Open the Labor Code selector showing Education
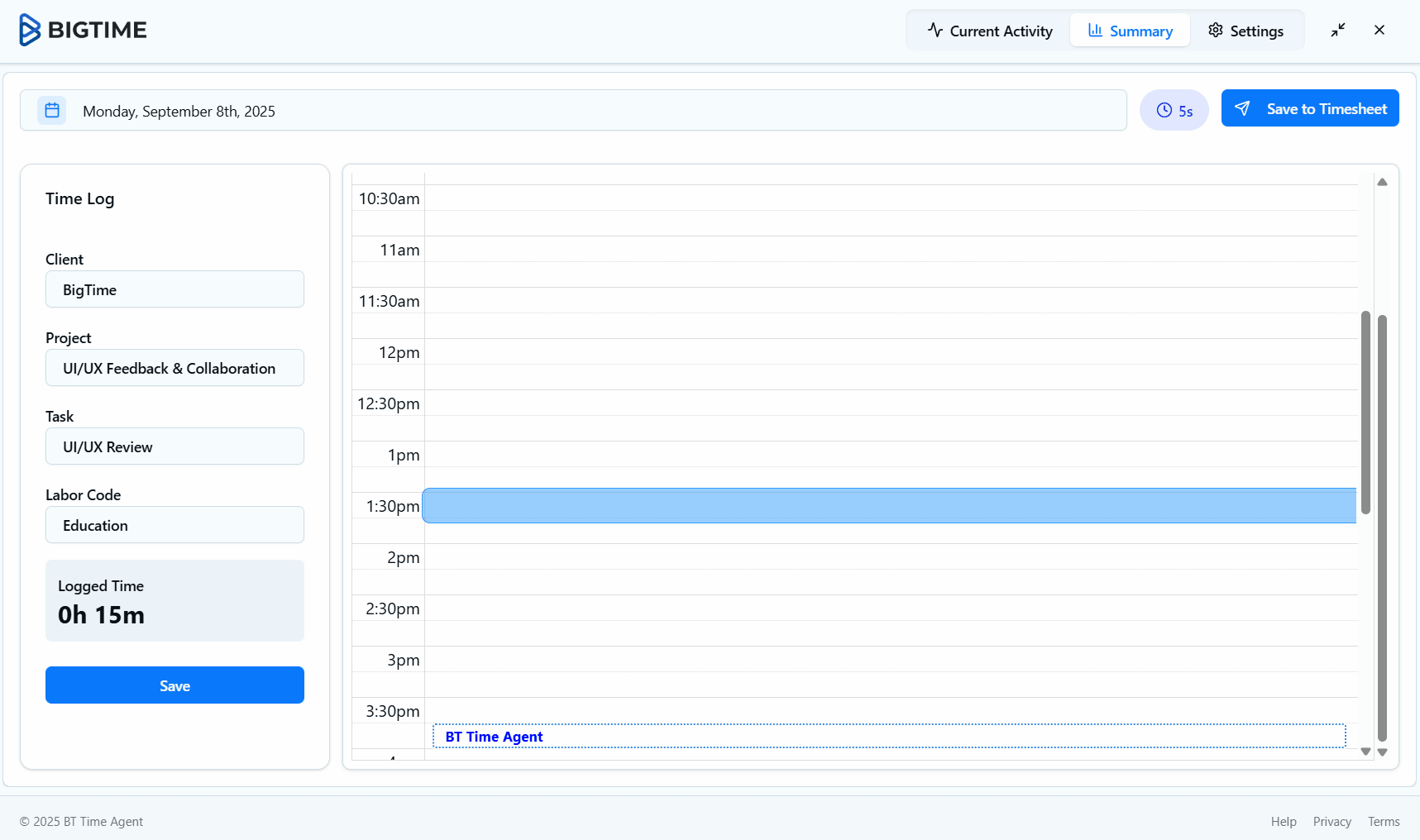This screenshot has height=840, width=1420. click(x=175, y=524)
